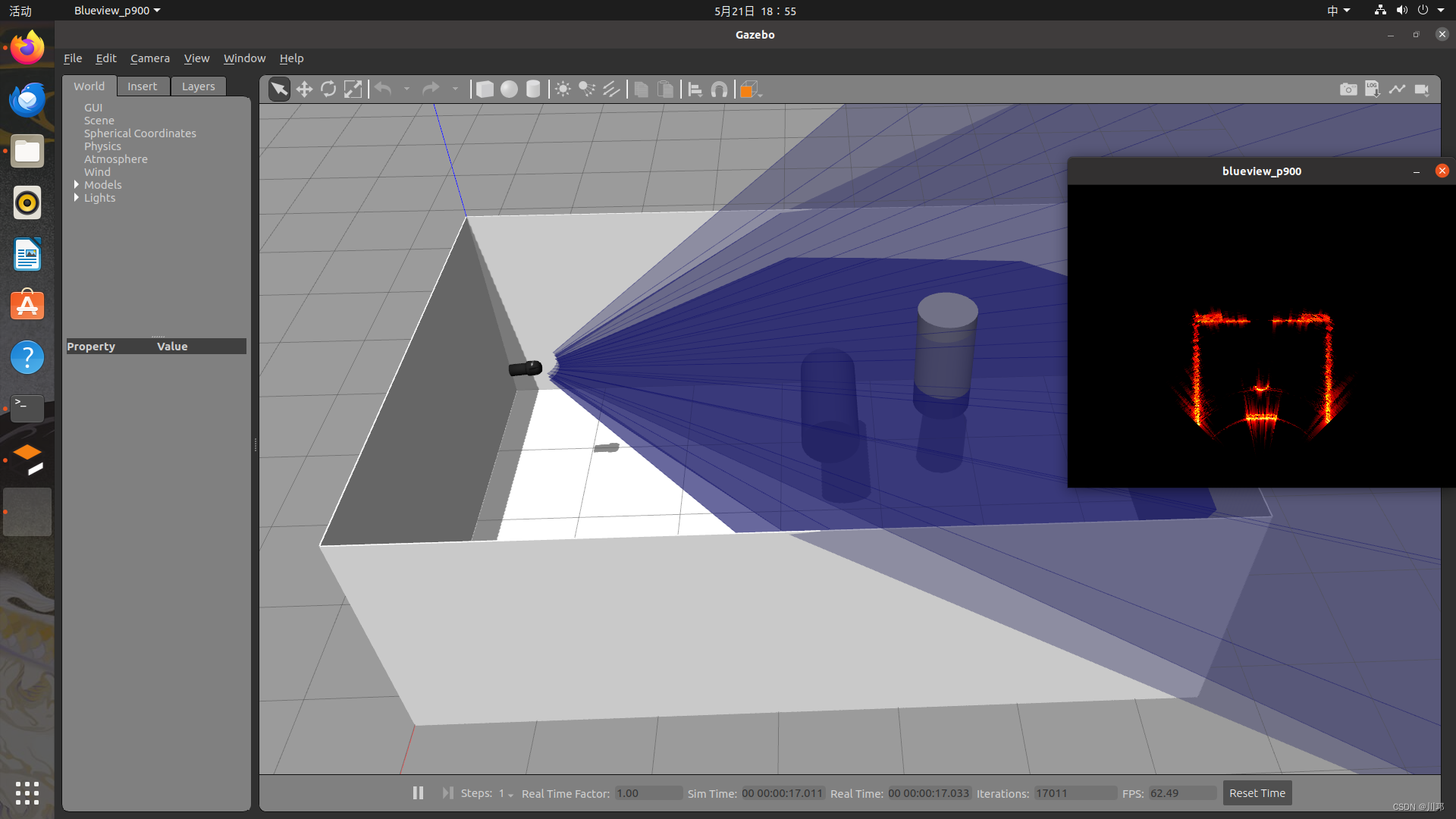The image size is (1456, 819).
Task: Insert a cylinder shape
Action: 533,89
